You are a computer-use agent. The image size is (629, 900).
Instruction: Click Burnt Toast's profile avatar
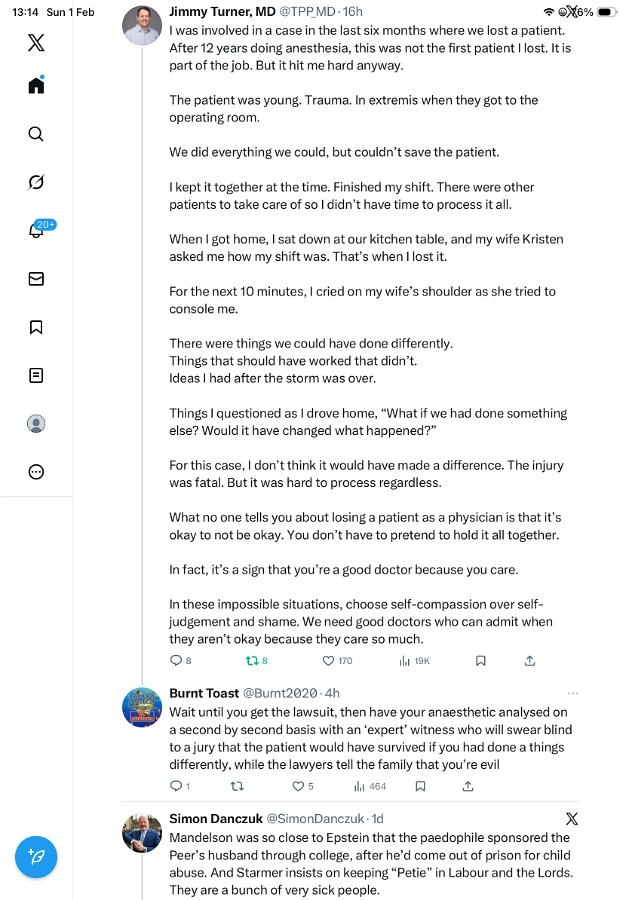(142, 707)
